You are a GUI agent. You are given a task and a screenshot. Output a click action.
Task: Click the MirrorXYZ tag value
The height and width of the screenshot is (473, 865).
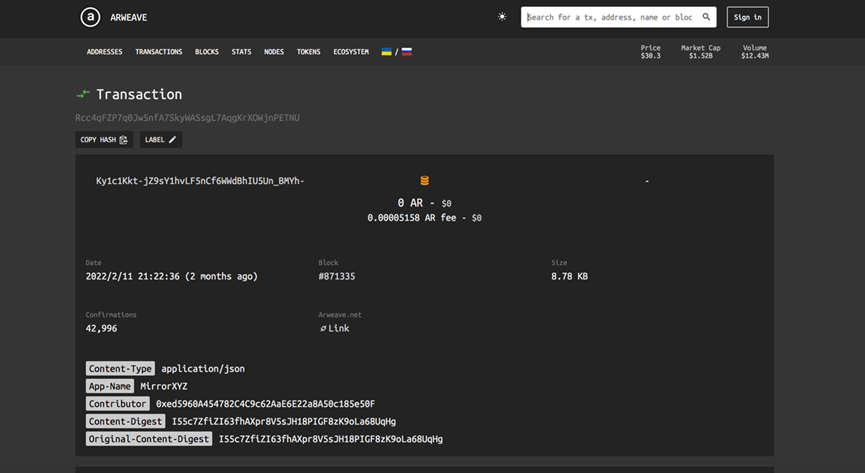pyautogui.click(x=164, y=386)
